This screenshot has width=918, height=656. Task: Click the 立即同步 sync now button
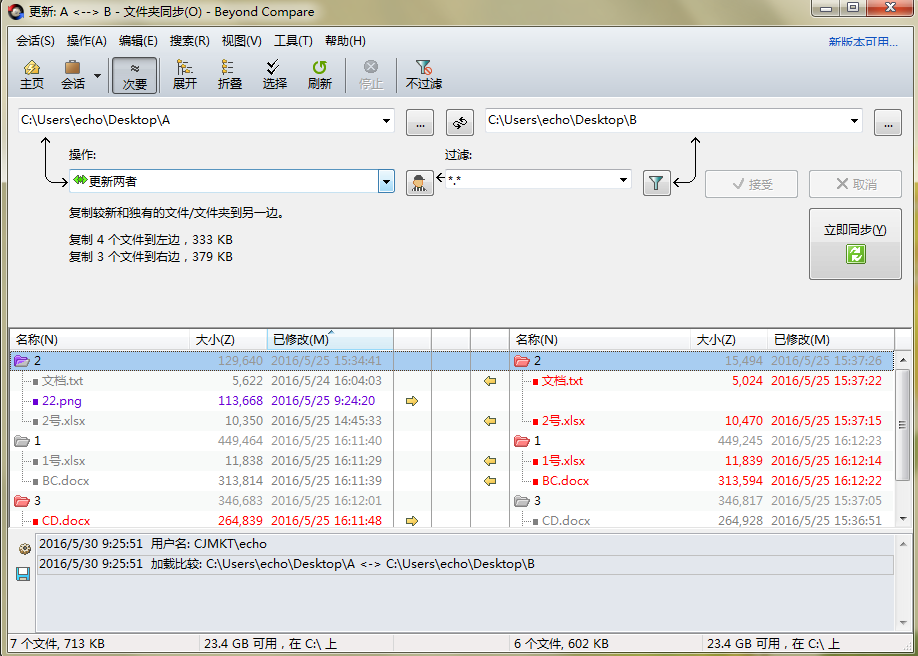point(855,243)
